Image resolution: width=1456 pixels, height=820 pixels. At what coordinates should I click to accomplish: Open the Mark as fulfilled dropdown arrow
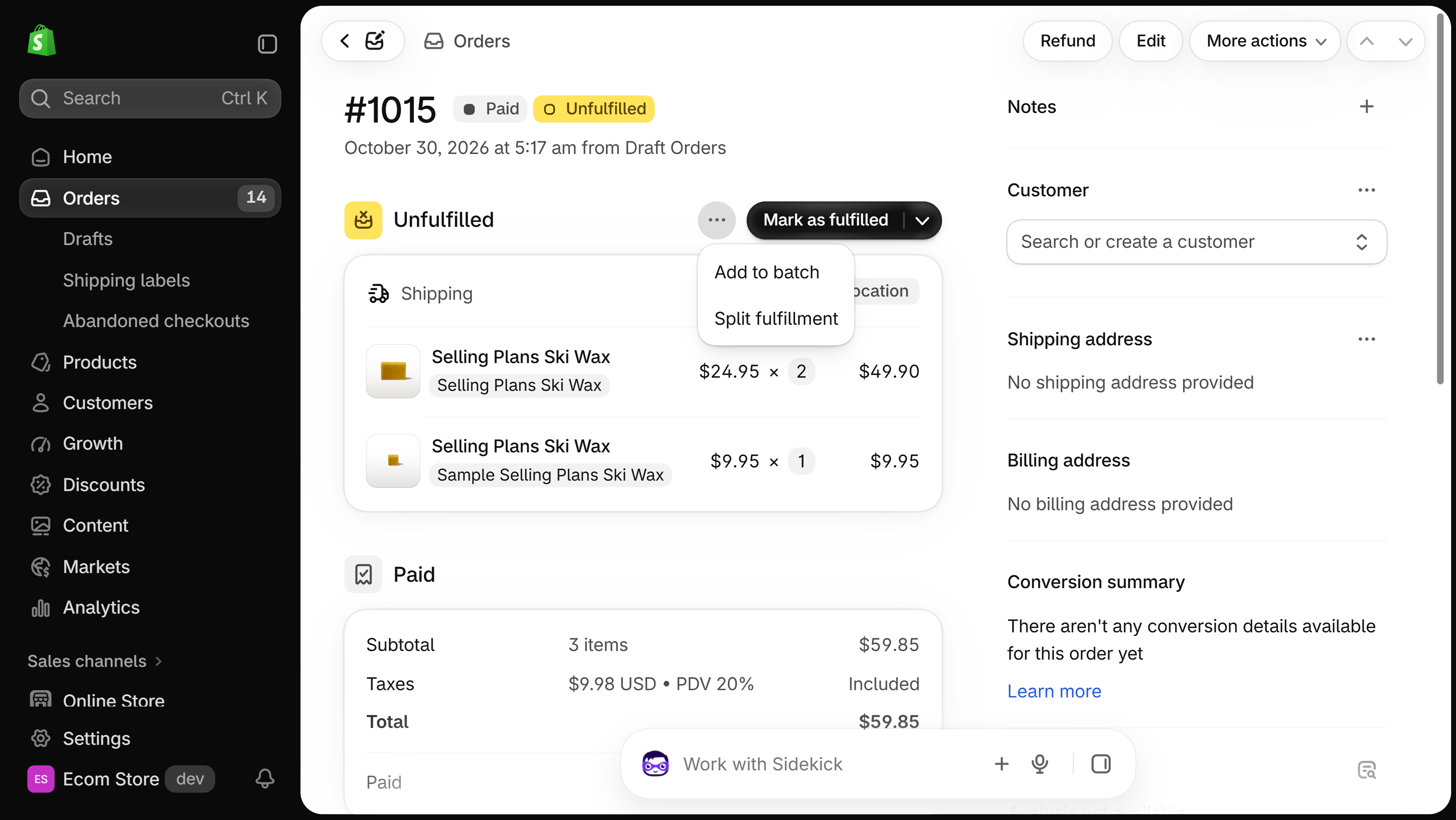922,220
